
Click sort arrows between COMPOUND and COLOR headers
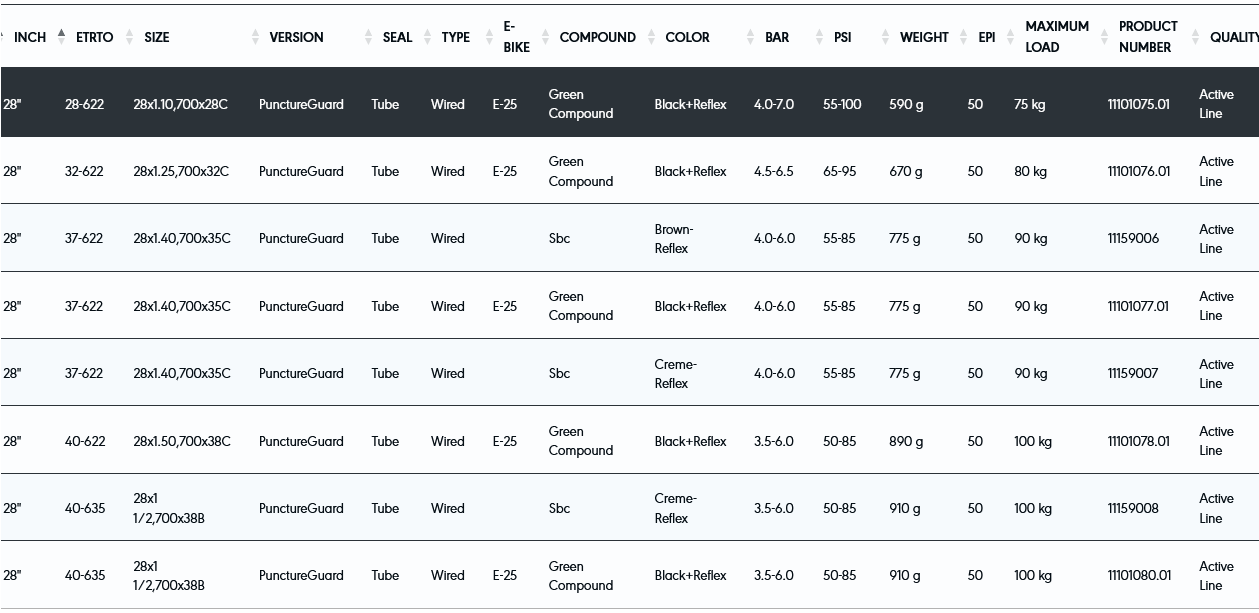[651, 37]
